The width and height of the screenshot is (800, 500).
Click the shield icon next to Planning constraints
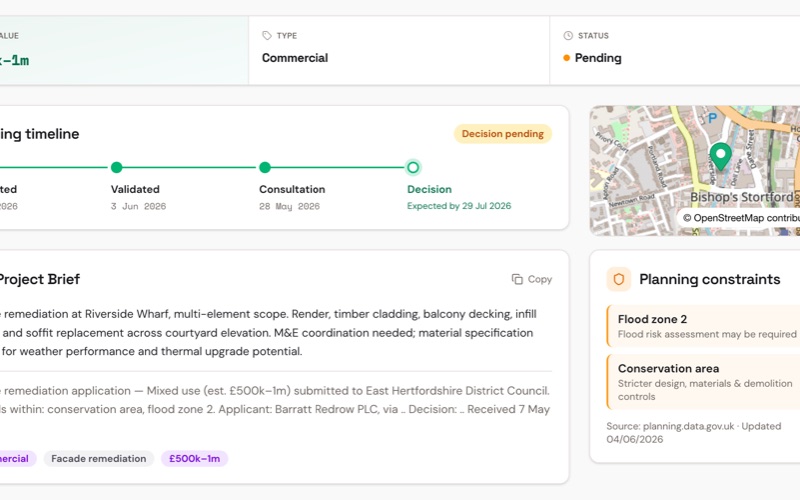click(x=618, y=279)
